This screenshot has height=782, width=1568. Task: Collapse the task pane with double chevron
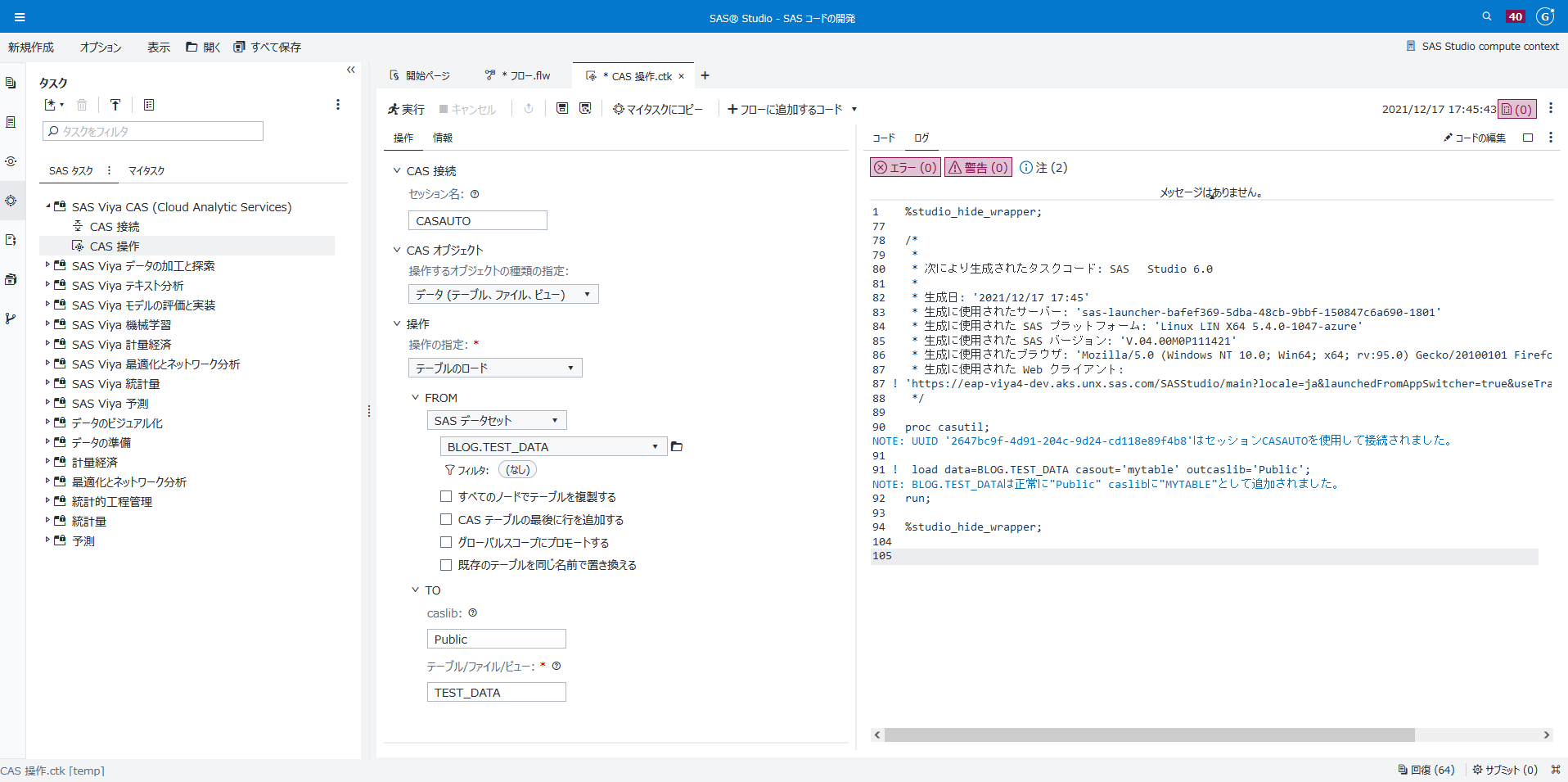click(x=351, y=70)
